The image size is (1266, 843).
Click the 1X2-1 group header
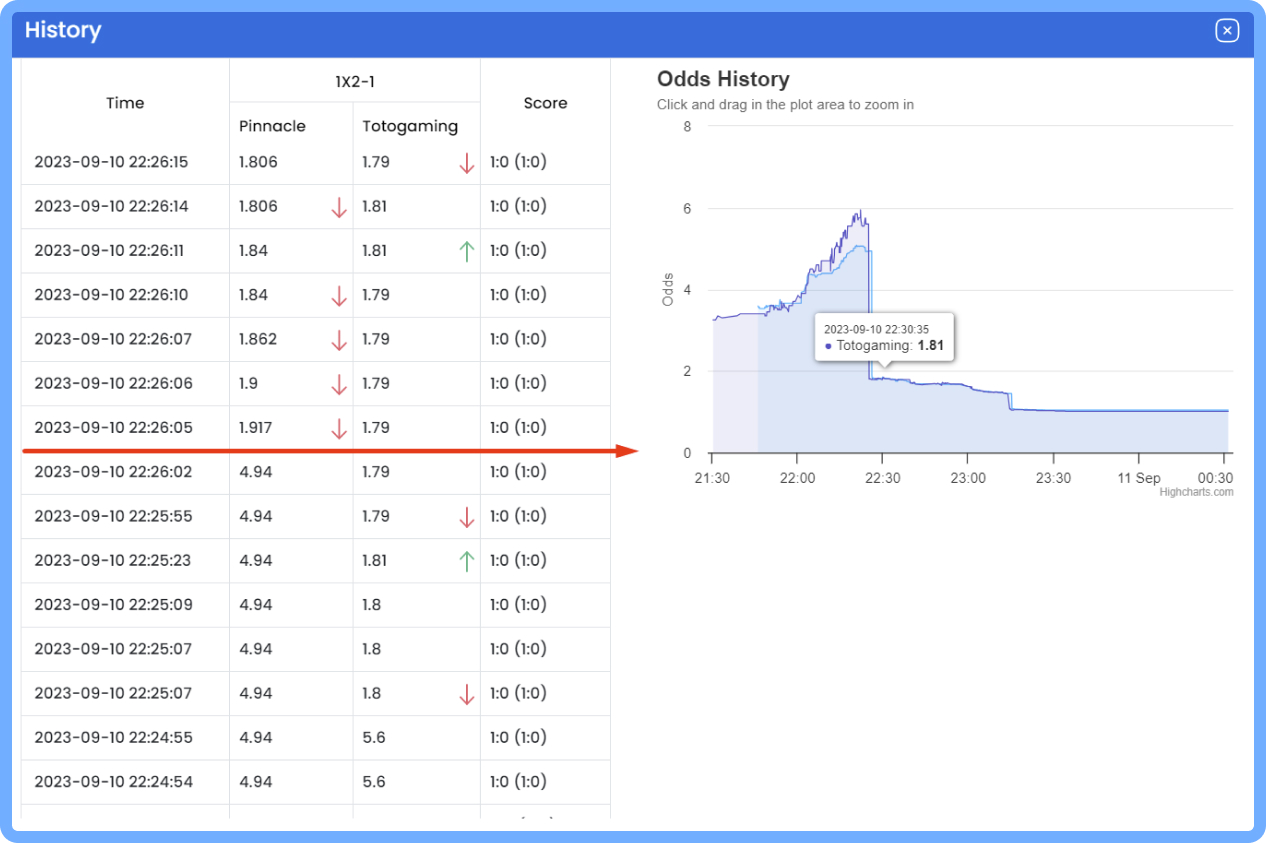coord(355,82)
